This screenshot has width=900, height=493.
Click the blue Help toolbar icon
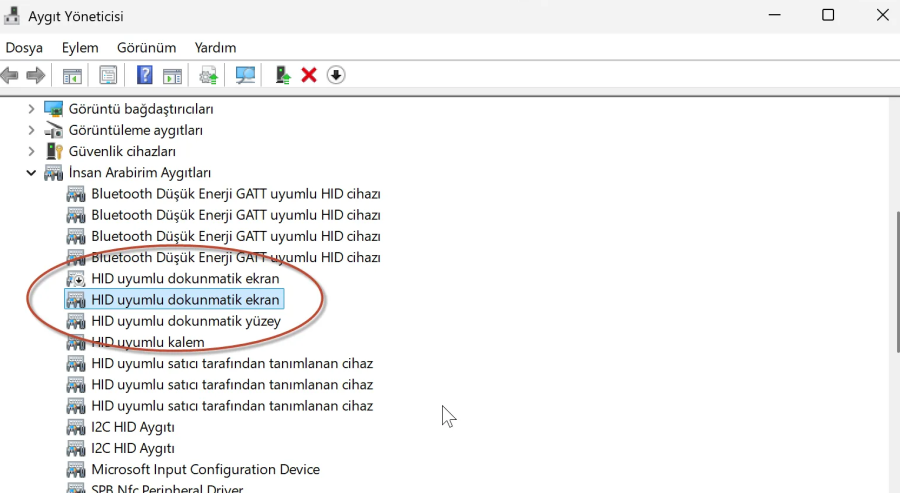click(x=145, y=75)
